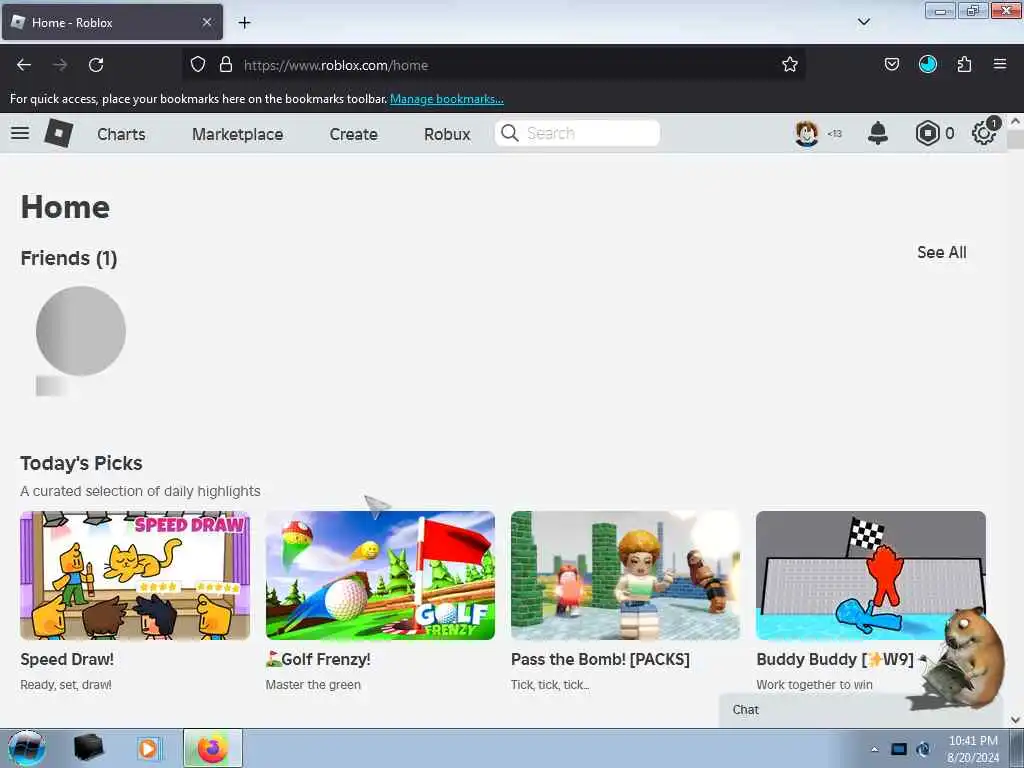Go back using the browser back arrow

pyautogui.click(x=24, y=65)
